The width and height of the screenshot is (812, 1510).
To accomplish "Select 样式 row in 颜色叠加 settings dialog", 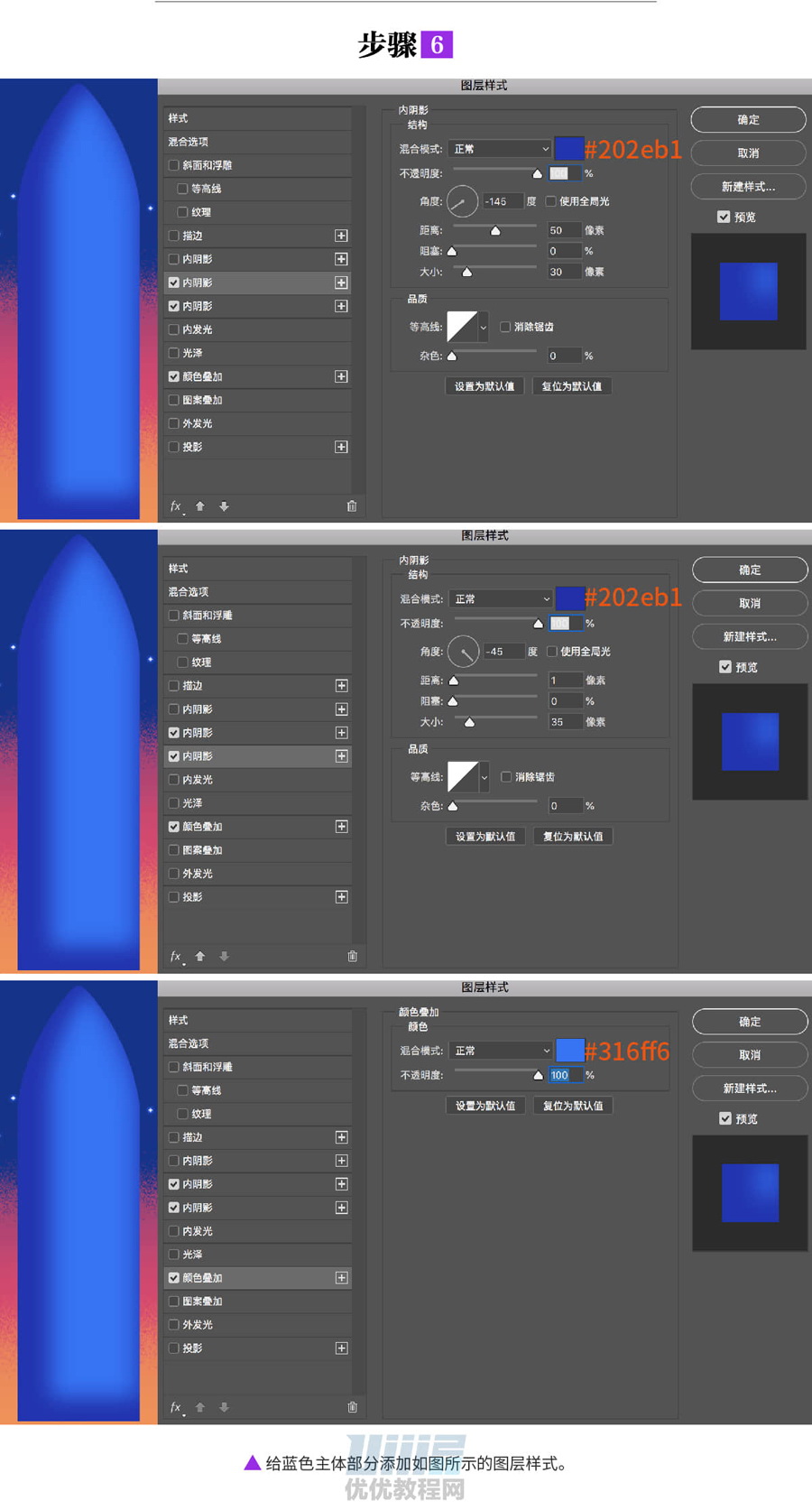I will (x=258, y=1020).
